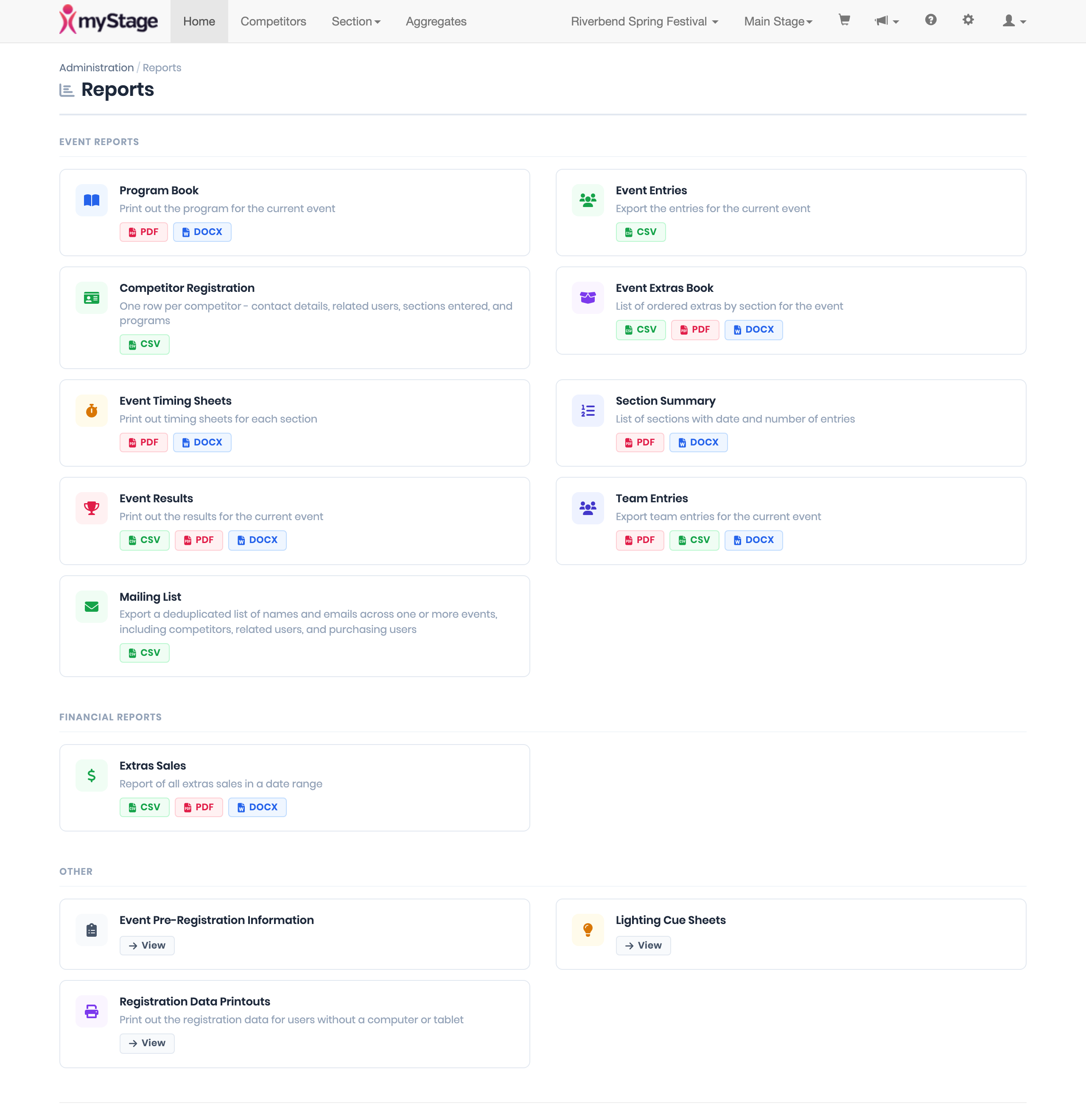Click the Competitor Registration ID card icon

tap(91, 298)
